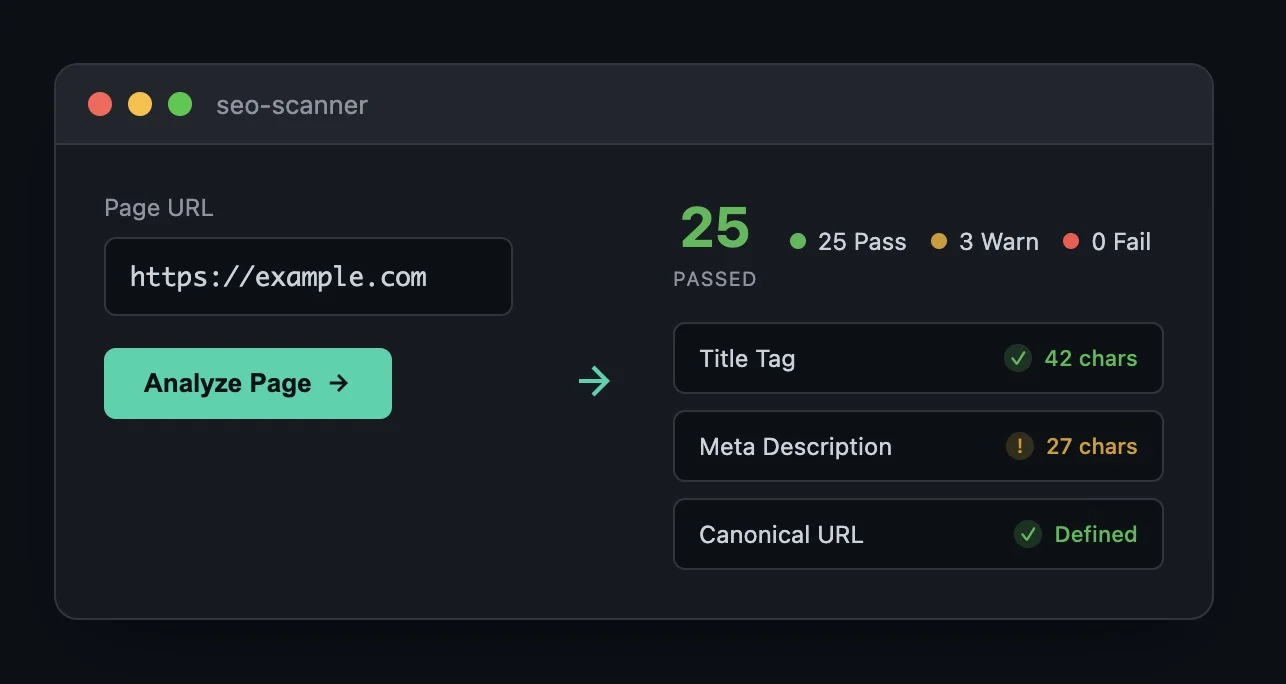This screenshot has width=1286, height=684.
Task: Click the Page URL input field
Action: (x=308, y=276)
